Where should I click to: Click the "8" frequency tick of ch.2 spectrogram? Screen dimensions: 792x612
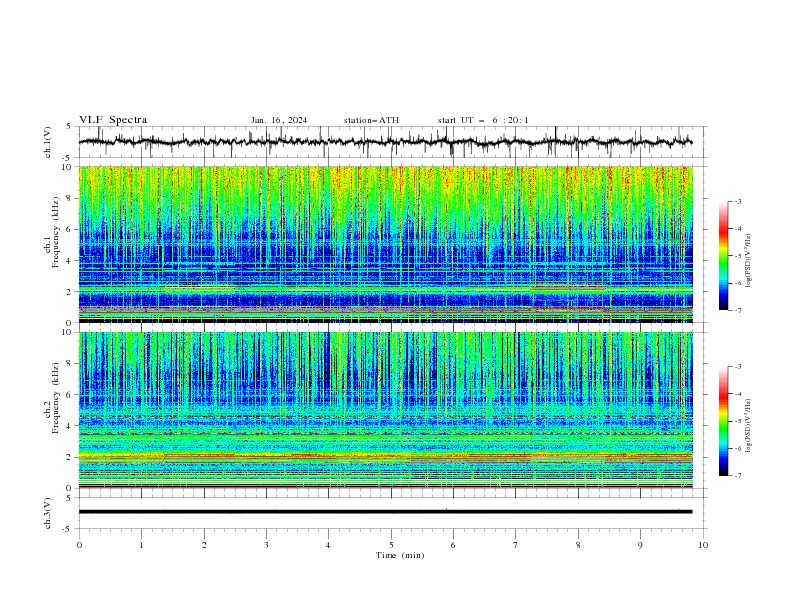(70, 364)
